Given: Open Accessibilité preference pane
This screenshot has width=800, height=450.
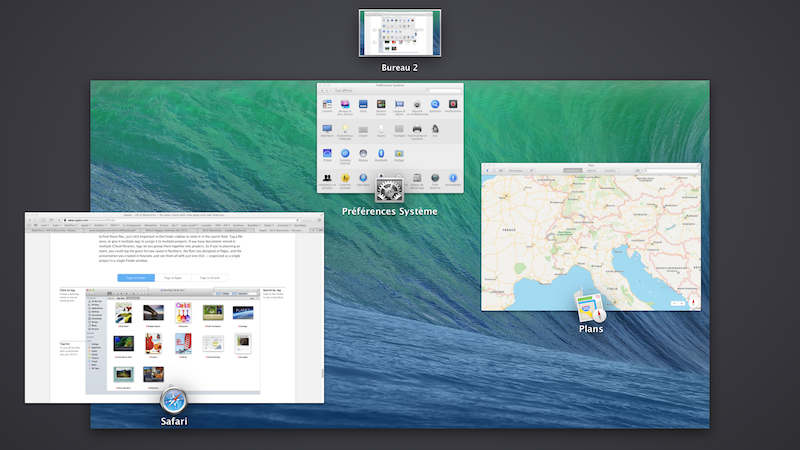Looking at the screenshot, I should tap(453, 180).
